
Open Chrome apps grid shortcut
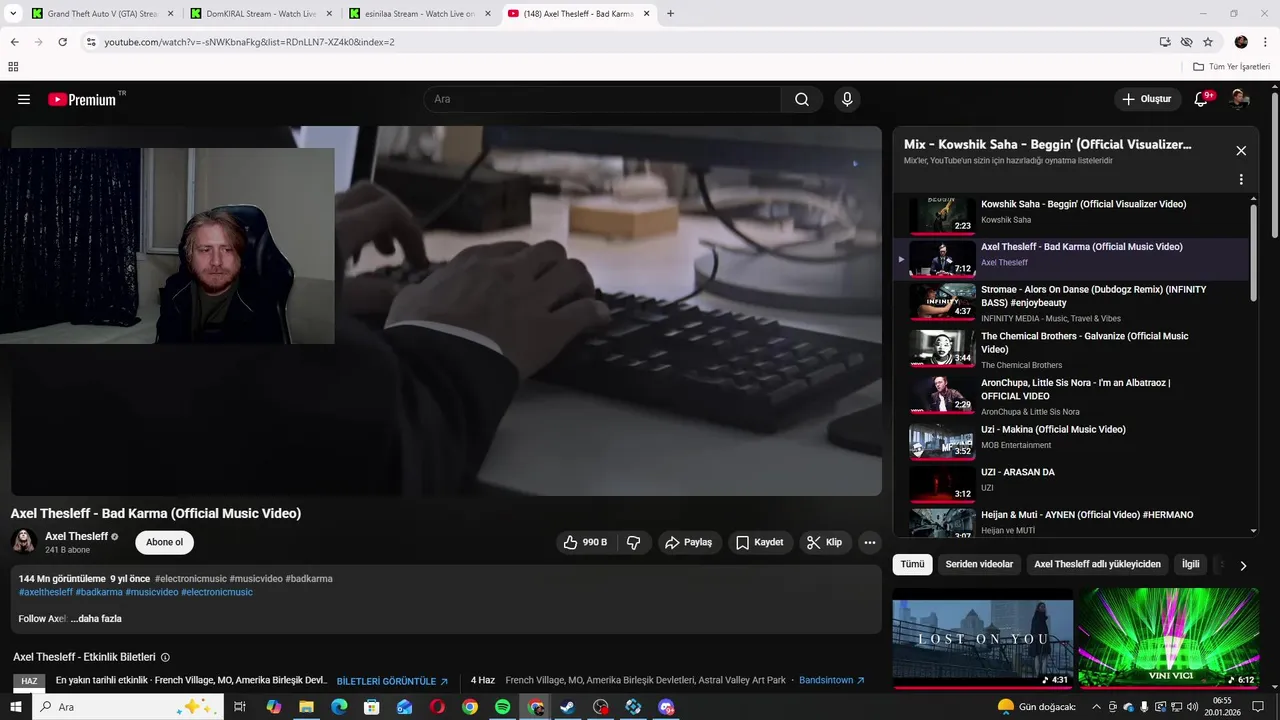click(x=13, y=67)
